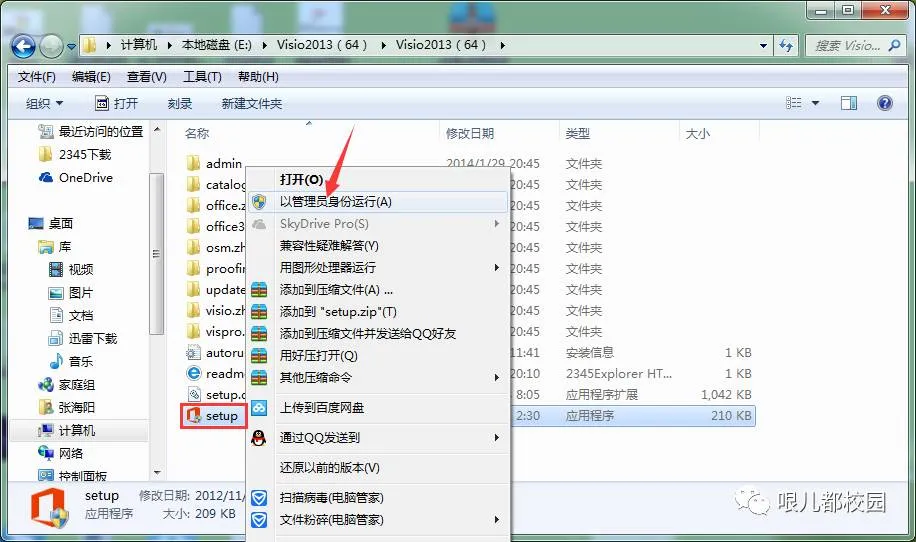Open the 查看(V) menu
The width and height of the screenshot is (916, 542).
147,77
